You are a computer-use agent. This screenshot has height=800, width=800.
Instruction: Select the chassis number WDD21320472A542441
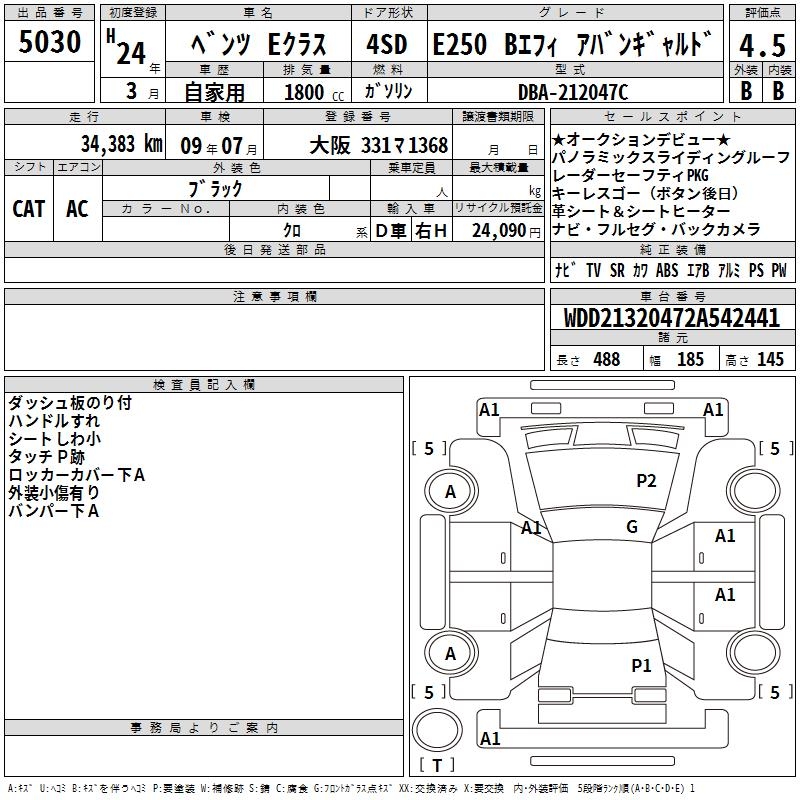click(x=672, y=319)
